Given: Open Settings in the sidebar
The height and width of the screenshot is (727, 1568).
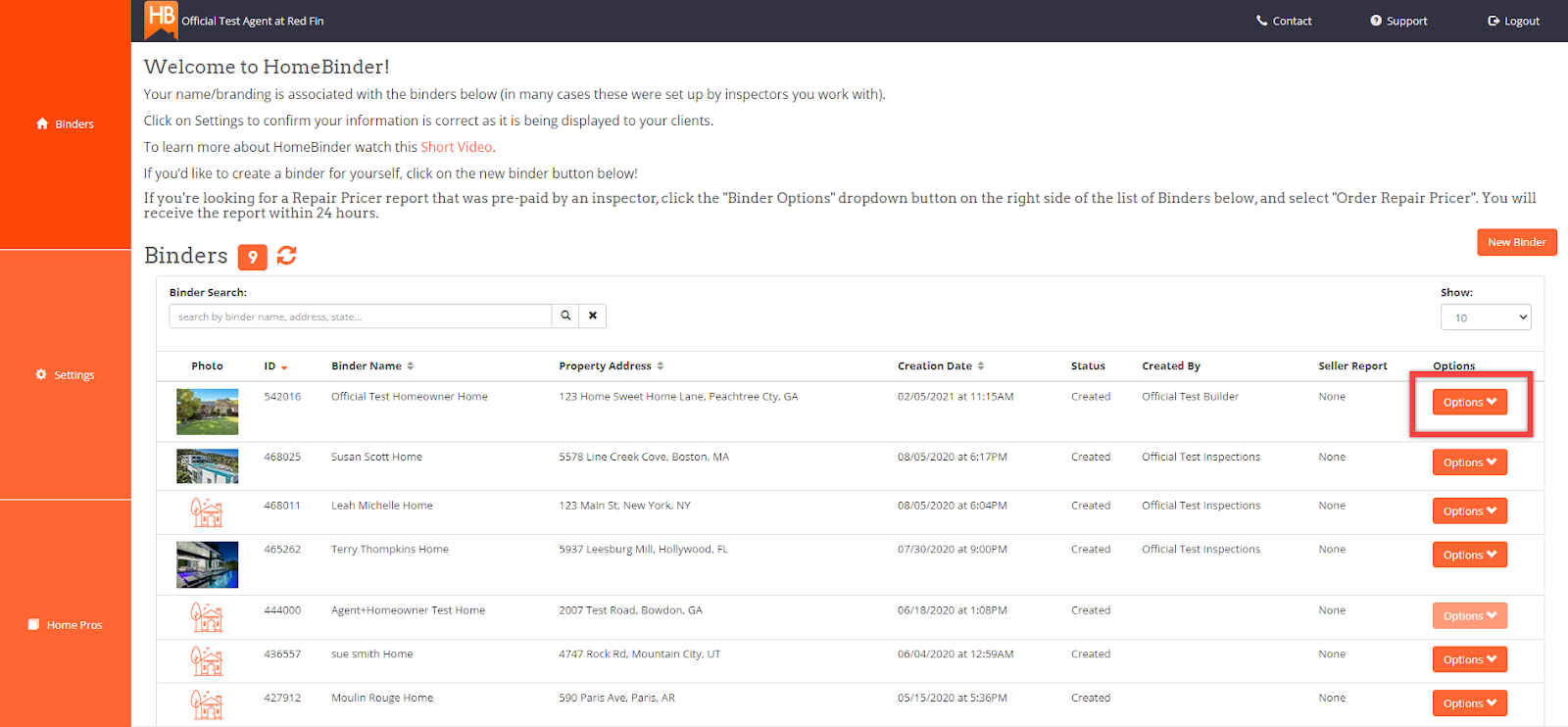Looking at the screenshot, I should [x=65, y=375].
